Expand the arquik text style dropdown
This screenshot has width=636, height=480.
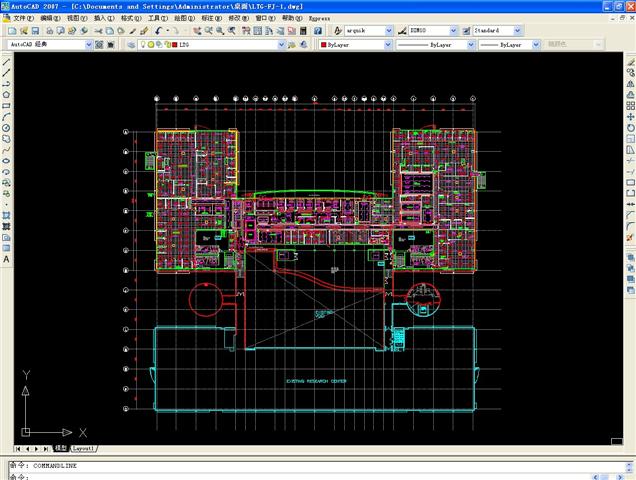tap(389, 30)
